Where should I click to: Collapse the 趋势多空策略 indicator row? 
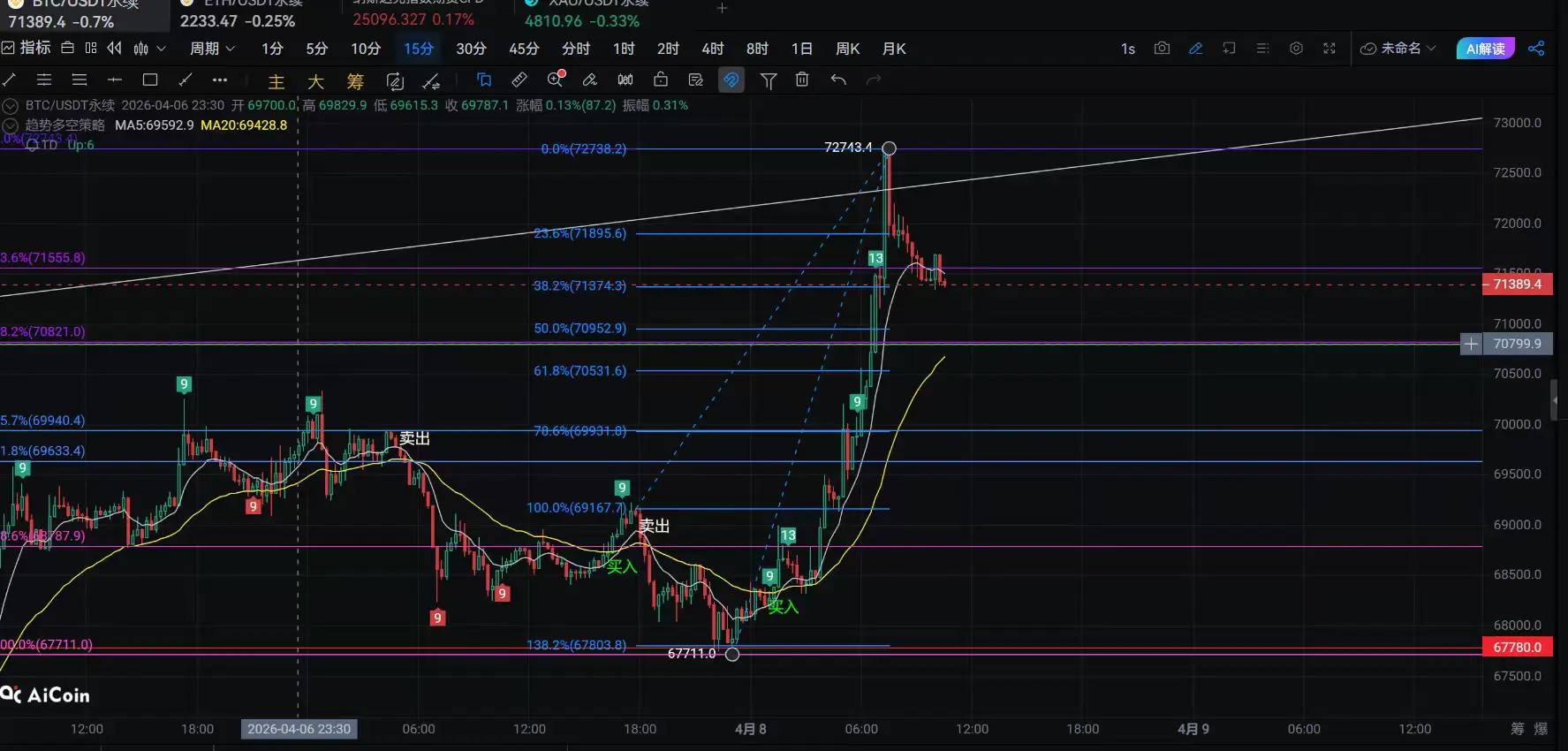(11, 125)
